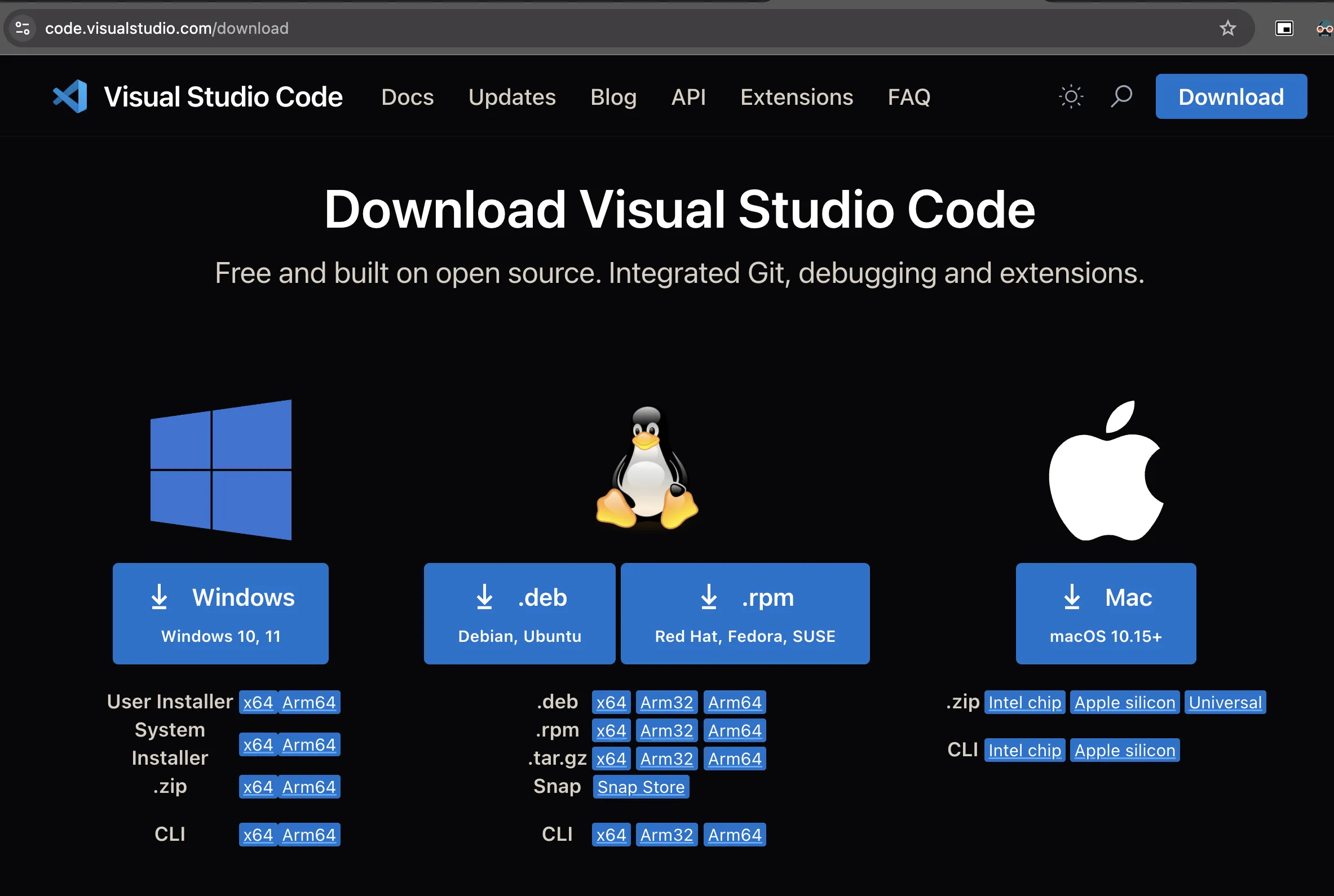Click the Visual Studio Code title text
1334x896 pixels.
(x=223, y=96)
